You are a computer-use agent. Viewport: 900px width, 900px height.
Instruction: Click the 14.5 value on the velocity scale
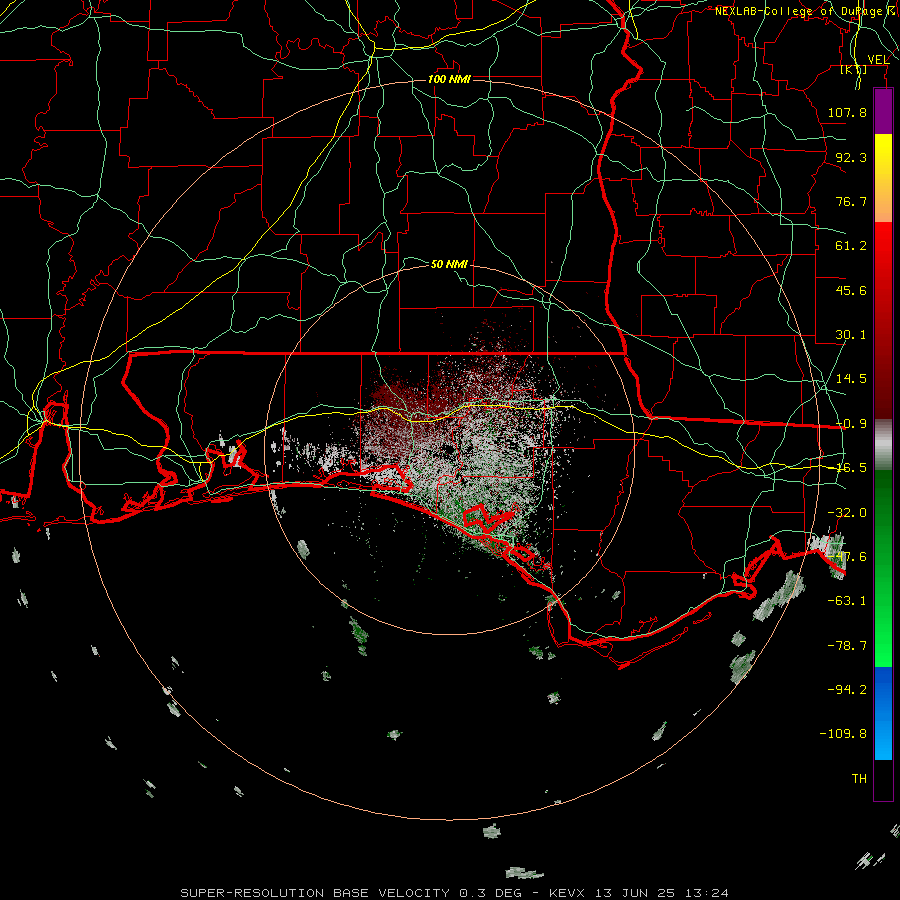coord(851,379)
